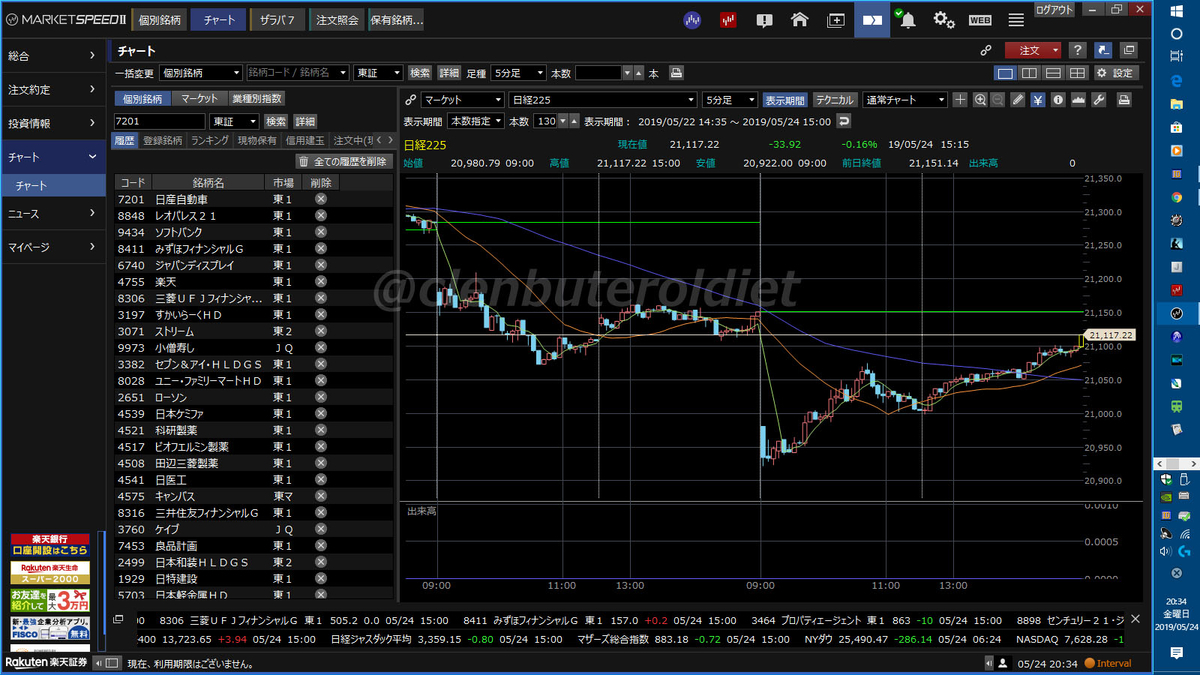
Task: Open the blue index chart icon in the header
Action: click(x=692, y=19)
